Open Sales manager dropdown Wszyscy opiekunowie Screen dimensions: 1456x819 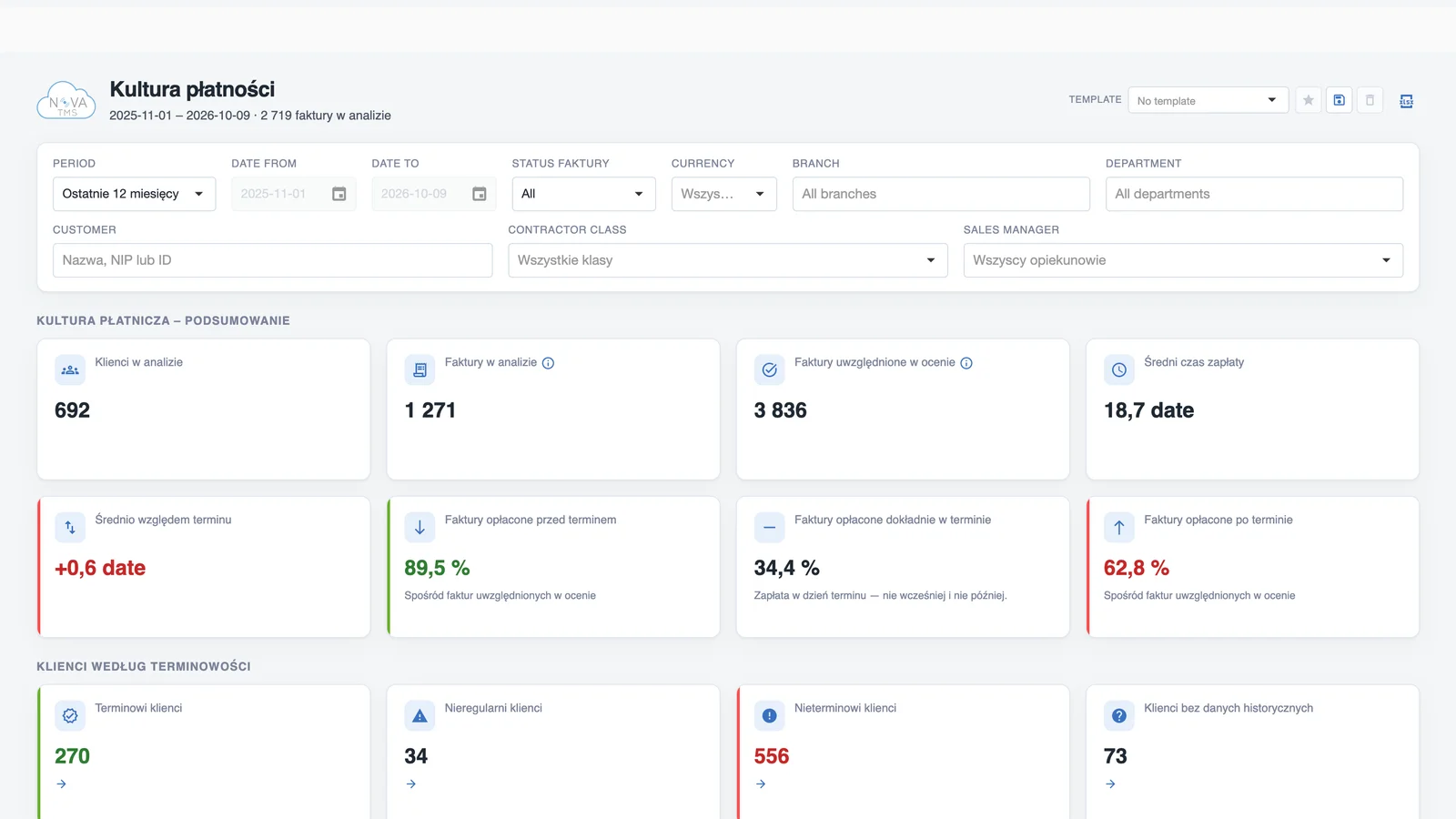pyautogui.click(x=1183, y=260)
